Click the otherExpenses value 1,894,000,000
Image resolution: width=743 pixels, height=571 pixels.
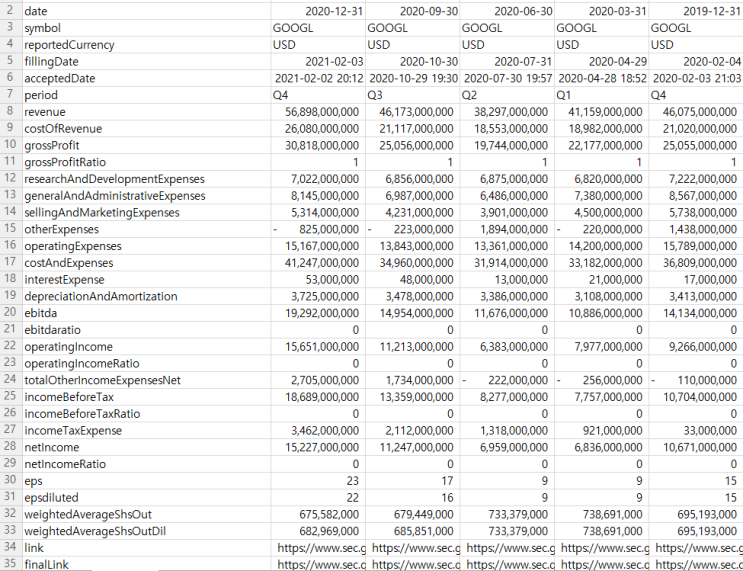click(507, 229)
